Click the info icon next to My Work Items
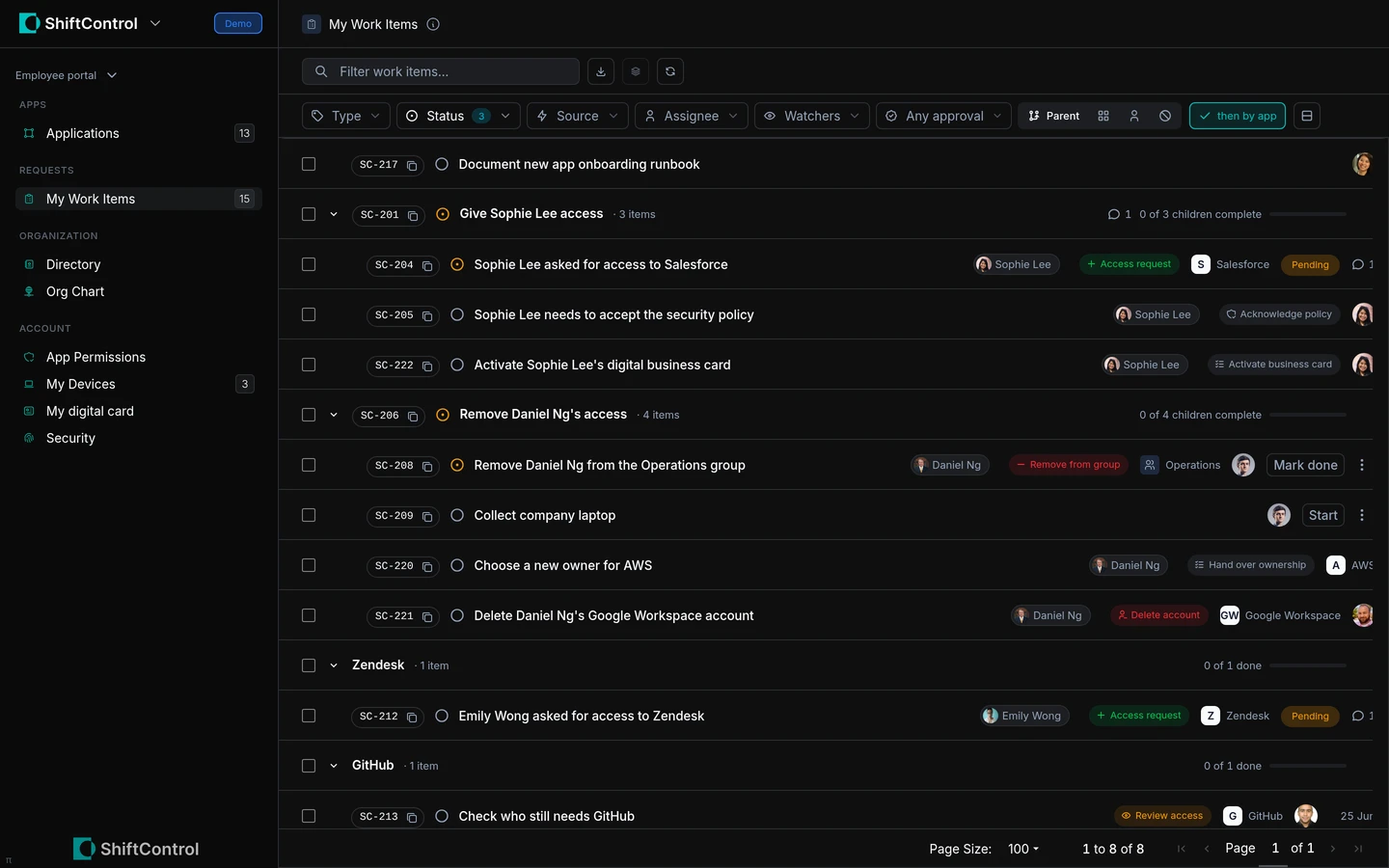 [x=433, y=24]
